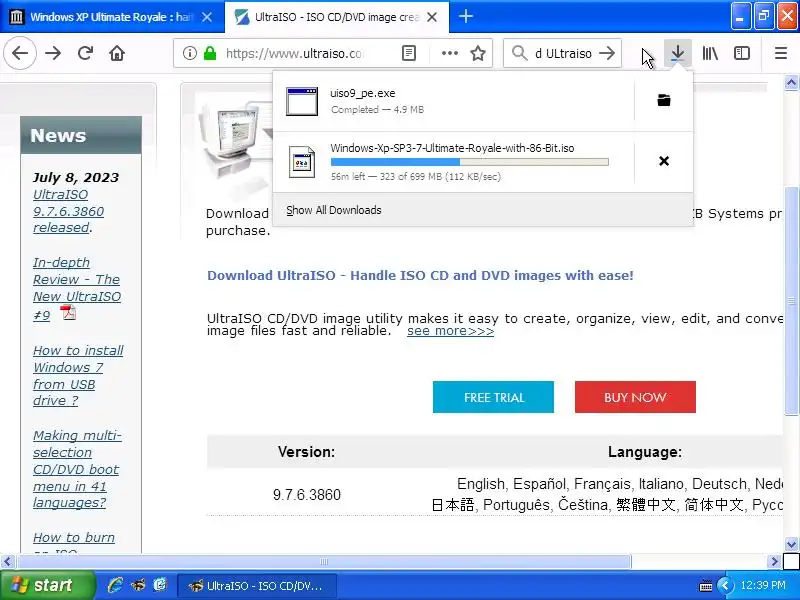Launch Internet Explorer from quick launch
800x600 pixels.
115,585
